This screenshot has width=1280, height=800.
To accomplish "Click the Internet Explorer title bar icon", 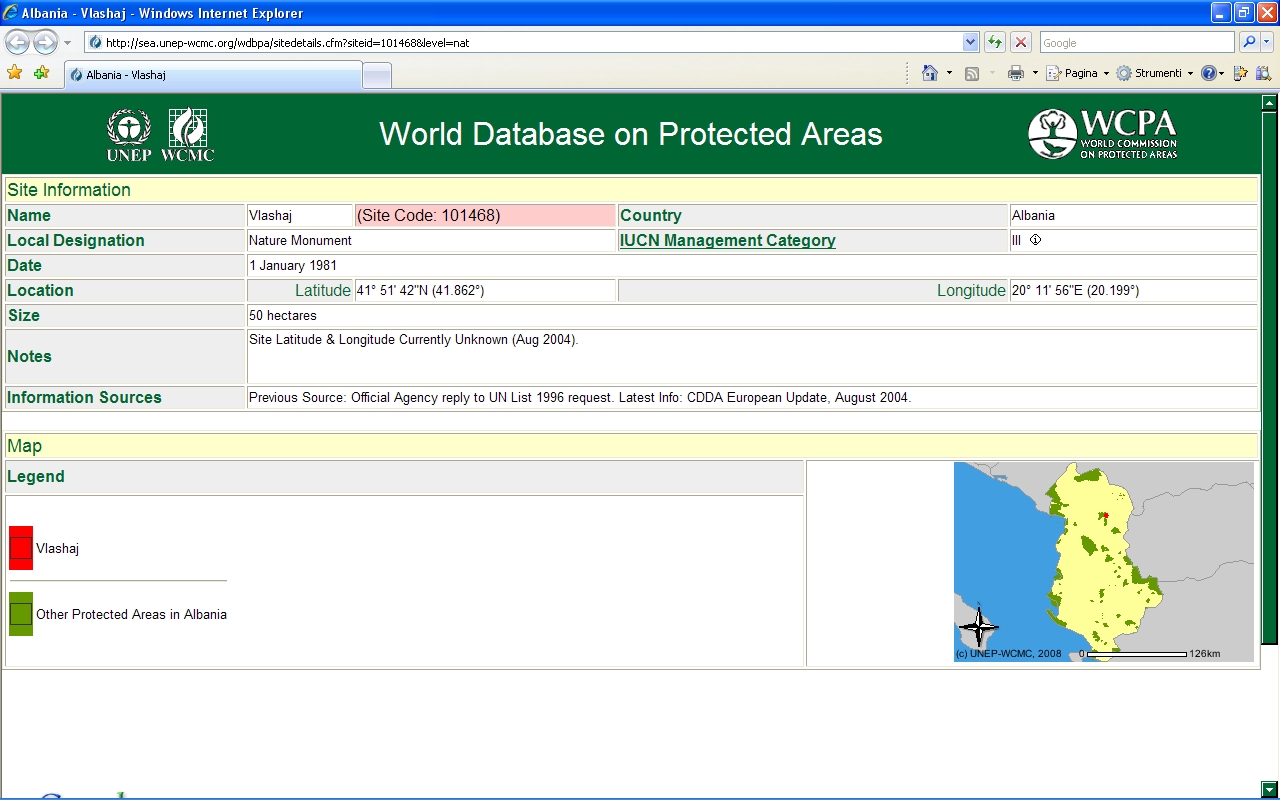I will pos(10,13).
